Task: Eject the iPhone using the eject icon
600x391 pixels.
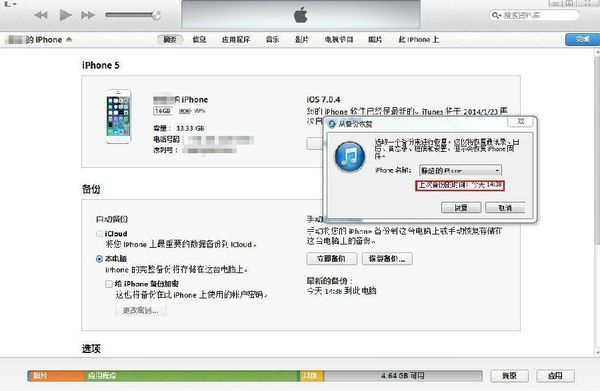Action: [x=69, y=39]
